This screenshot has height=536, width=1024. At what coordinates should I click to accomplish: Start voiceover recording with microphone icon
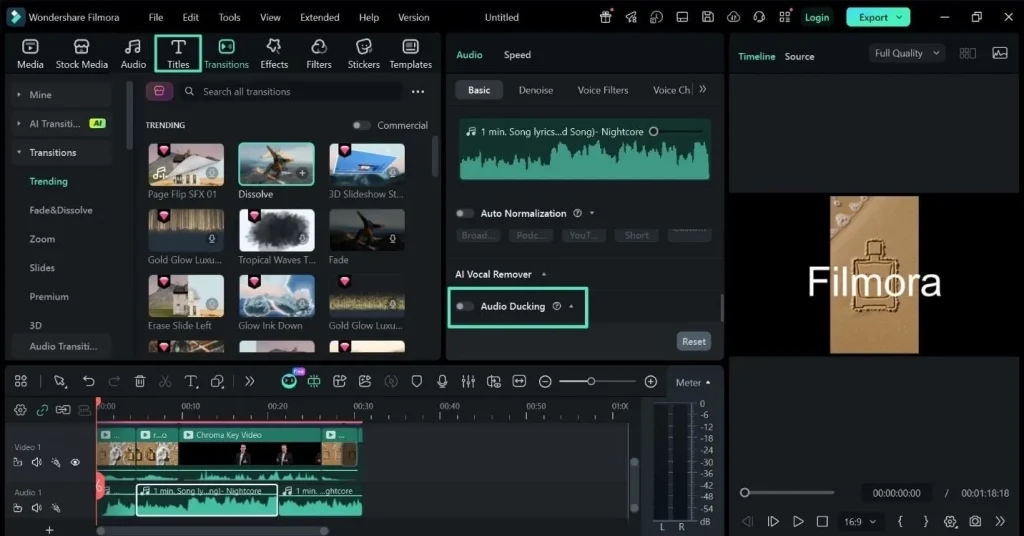442,381
